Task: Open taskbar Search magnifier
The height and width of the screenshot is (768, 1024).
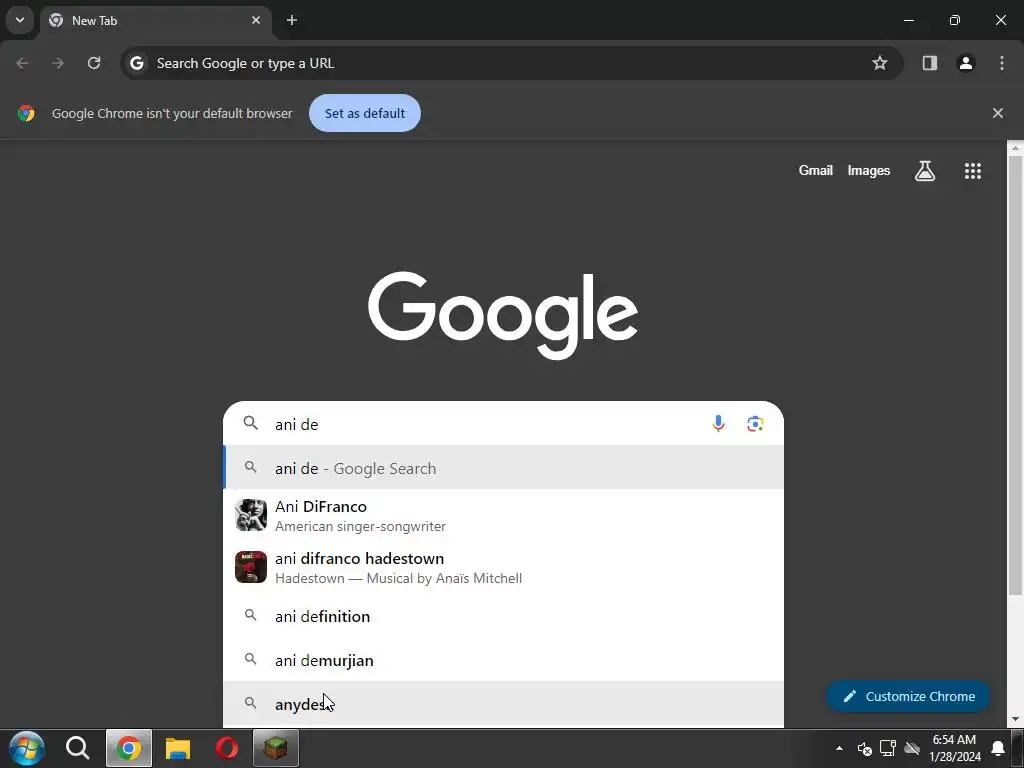Action: click(x=77, y=748)
